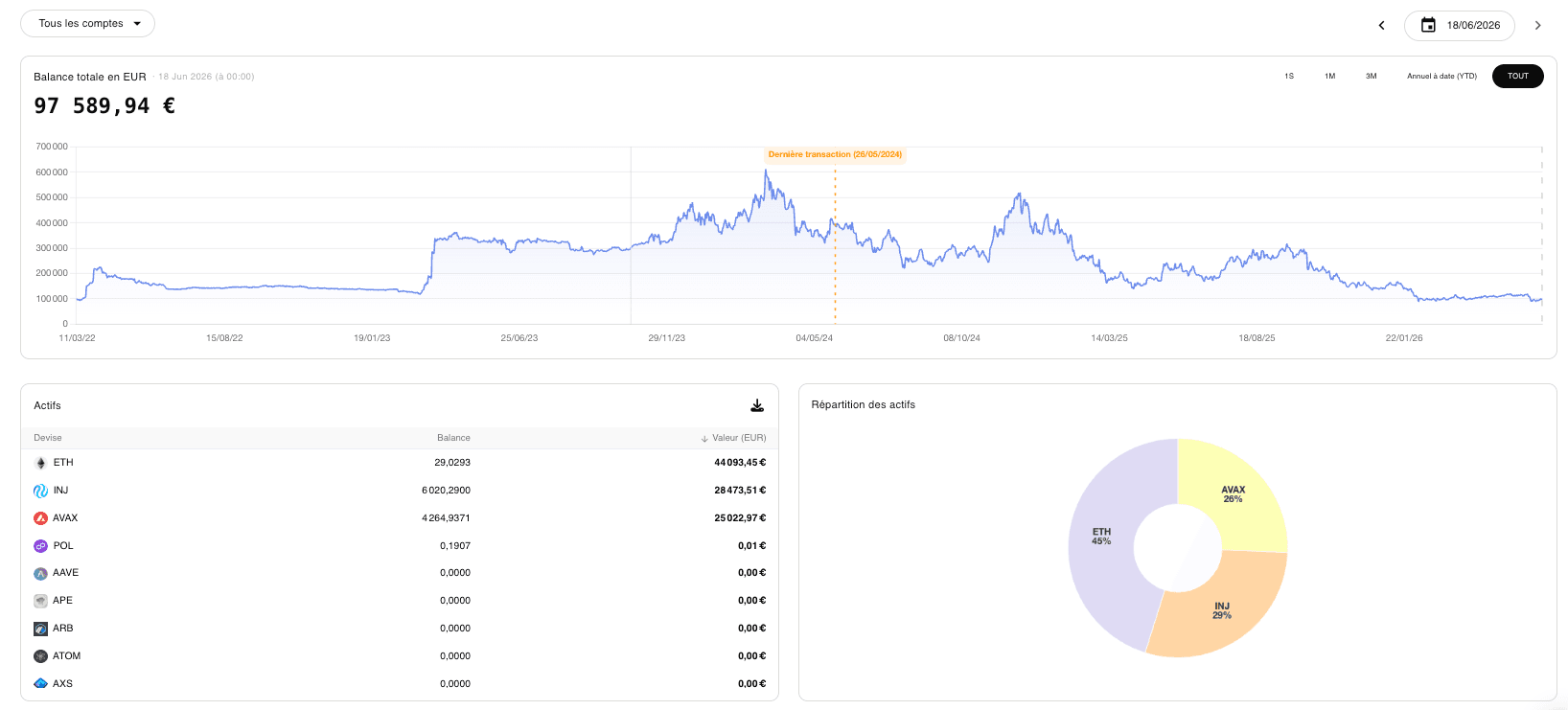Image resolution: width=1568 pixels, height=710 pixels.
Task: Select the 1S time range
Action: 1289,76
